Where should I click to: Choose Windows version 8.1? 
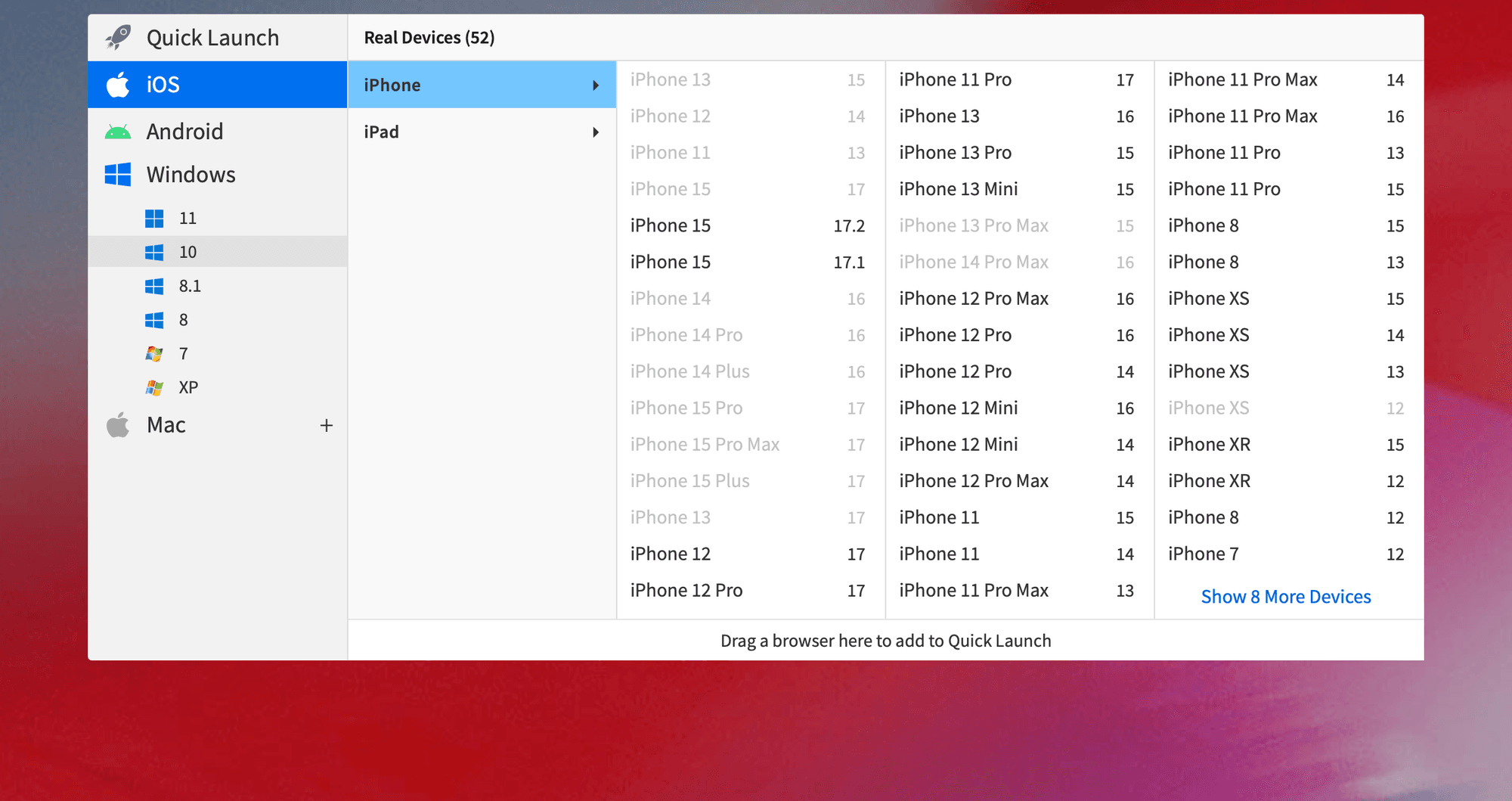218,286
